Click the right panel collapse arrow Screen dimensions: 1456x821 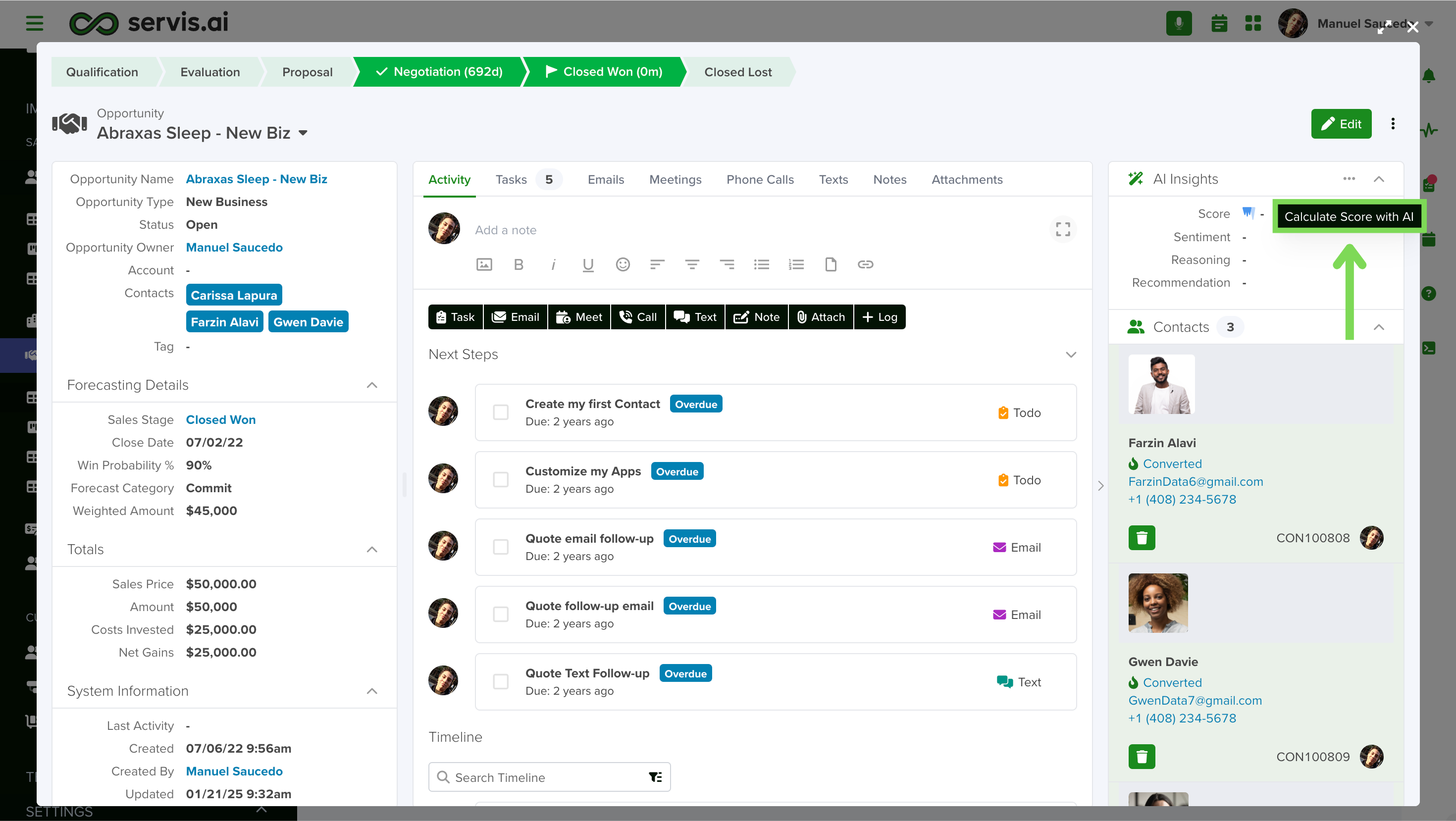[x=1100, y=485]
